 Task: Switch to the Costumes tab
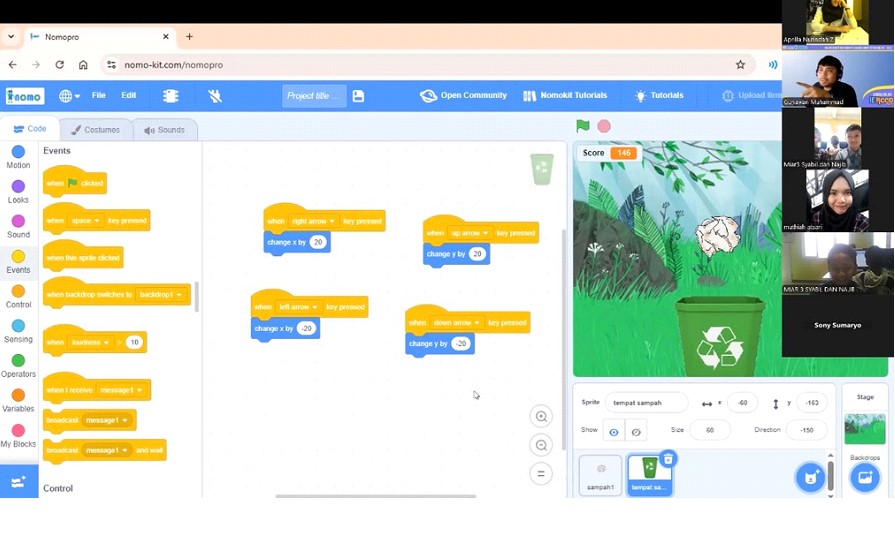tap(95, 130)
